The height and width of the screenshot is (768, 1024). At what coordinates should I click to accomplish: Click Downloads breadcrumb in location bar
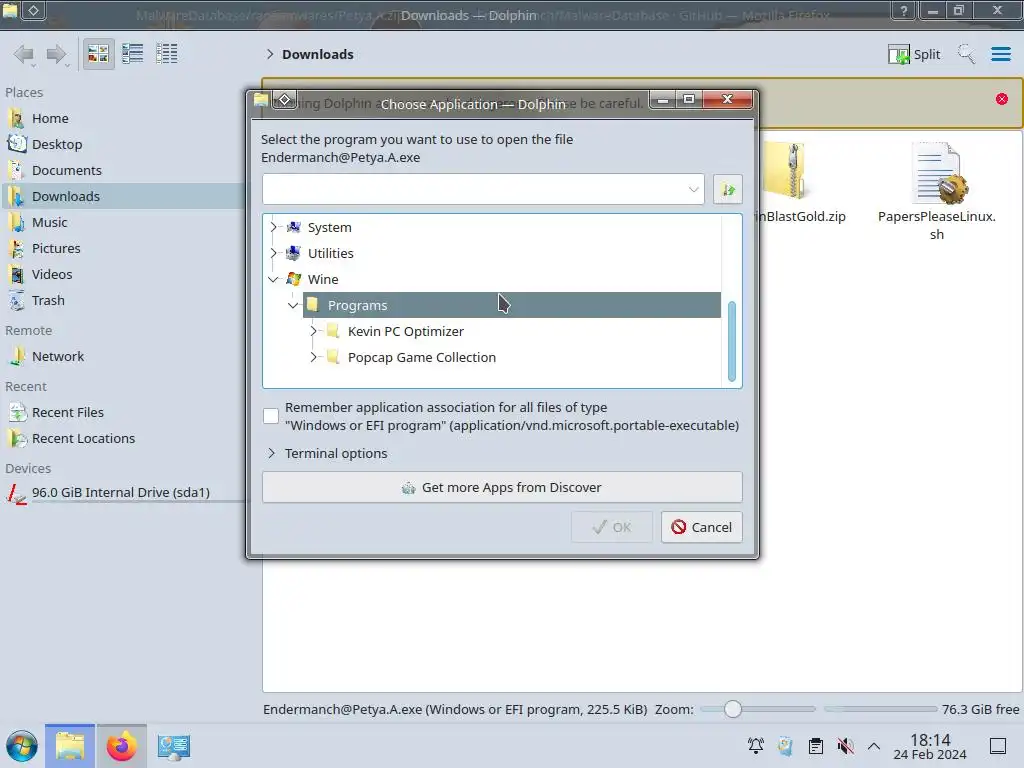click(x=317, y=54)
